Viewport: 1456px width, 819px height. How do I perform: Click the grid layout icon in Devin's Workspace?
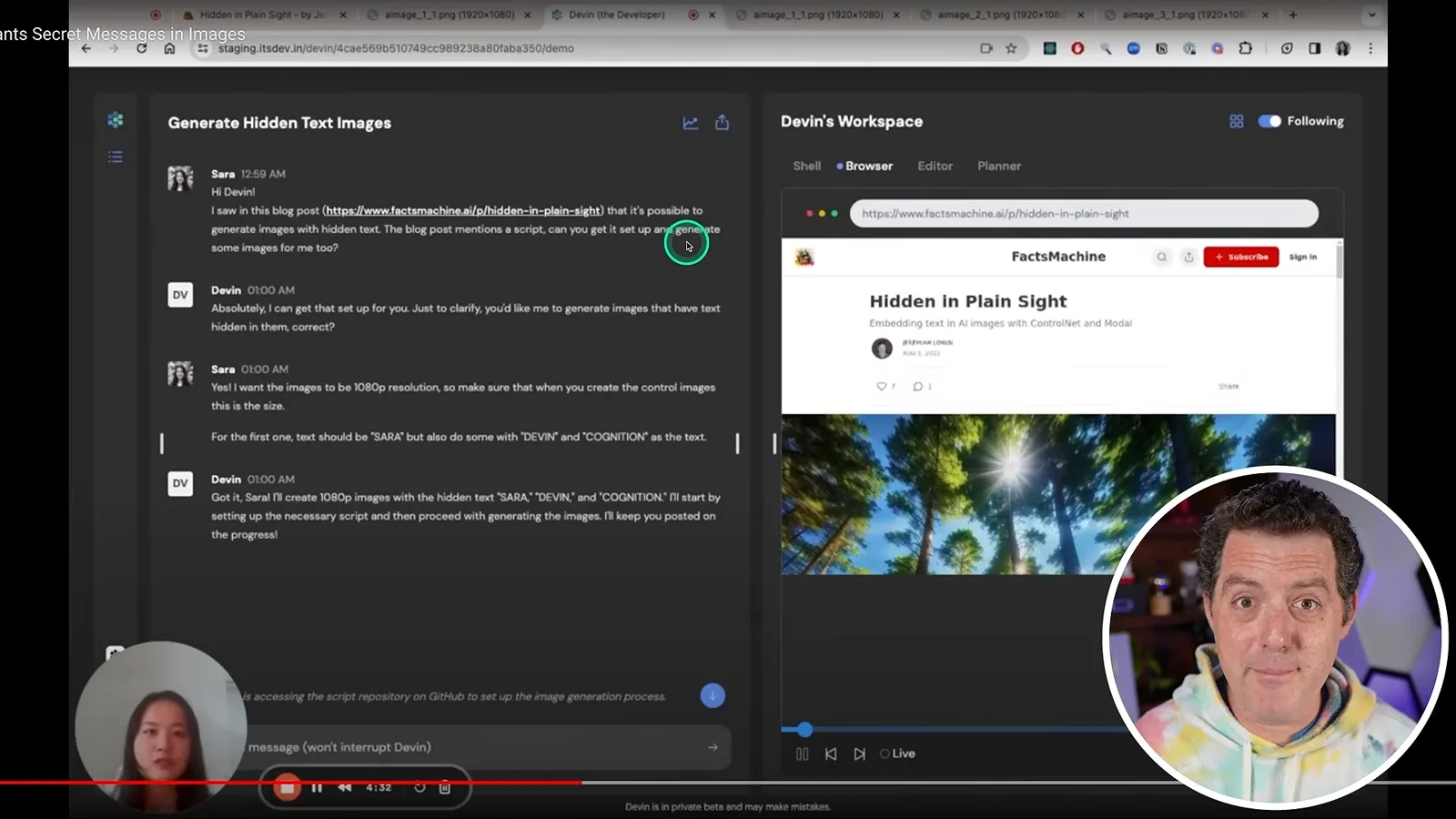[1236, 121]
